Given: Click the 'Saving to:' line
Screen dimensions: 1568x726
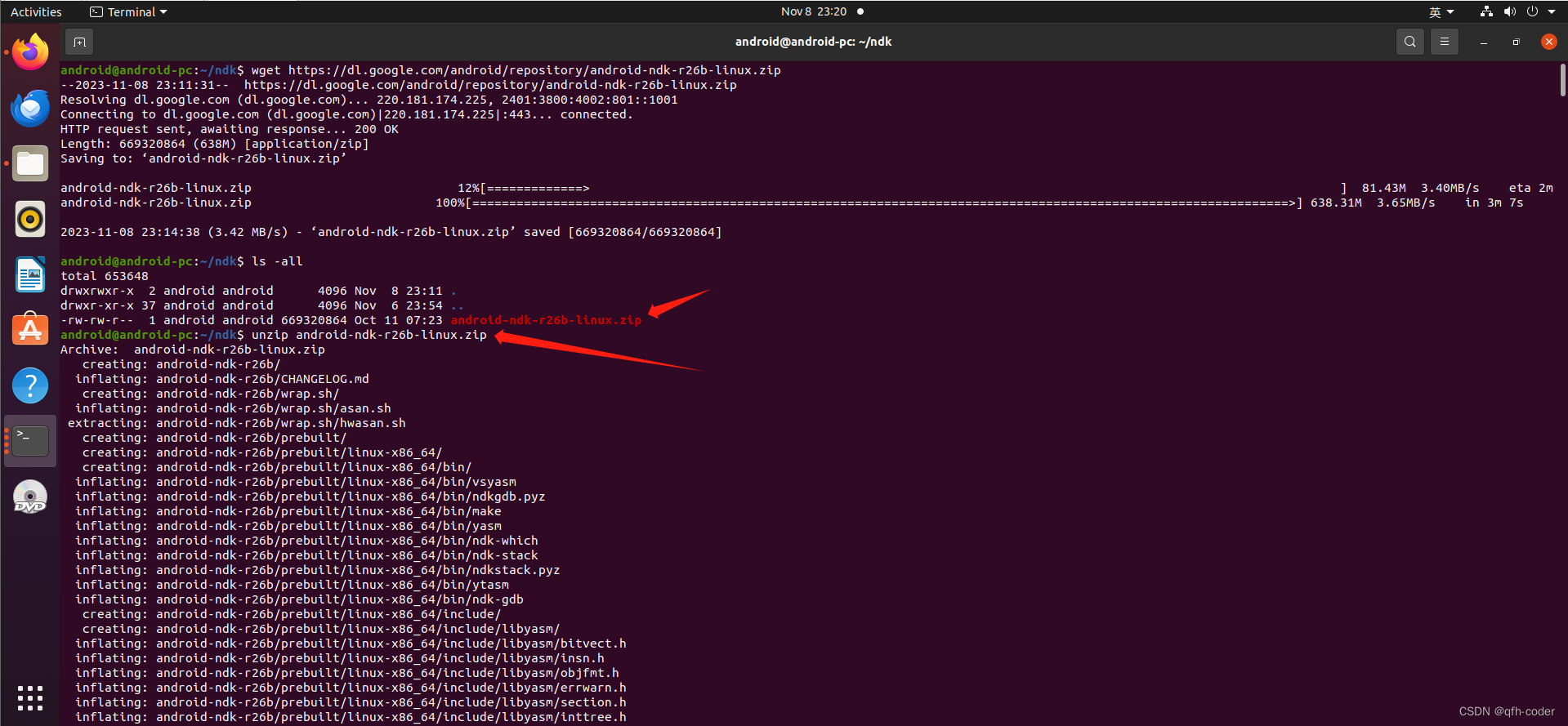Looking at the screenshot, I should coord(204,158).
